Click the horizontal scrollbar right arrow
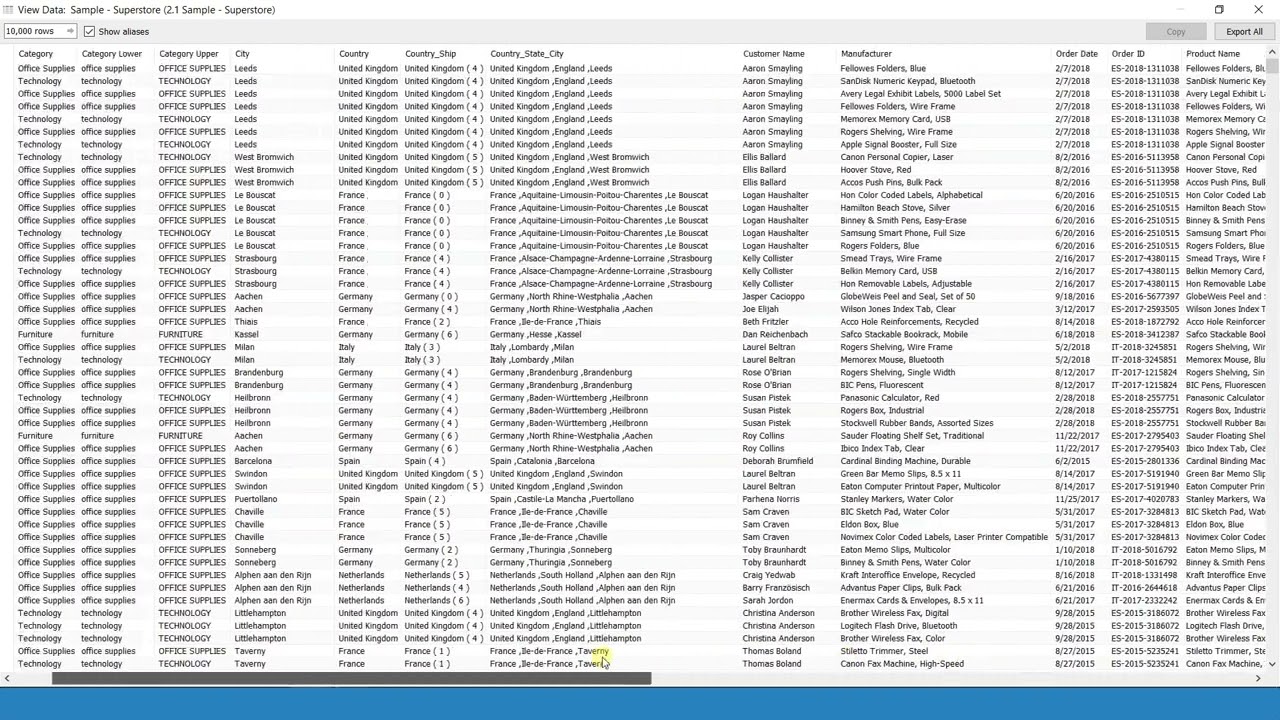Viewport: 1280px width, 720px height. coord(1258,679)
